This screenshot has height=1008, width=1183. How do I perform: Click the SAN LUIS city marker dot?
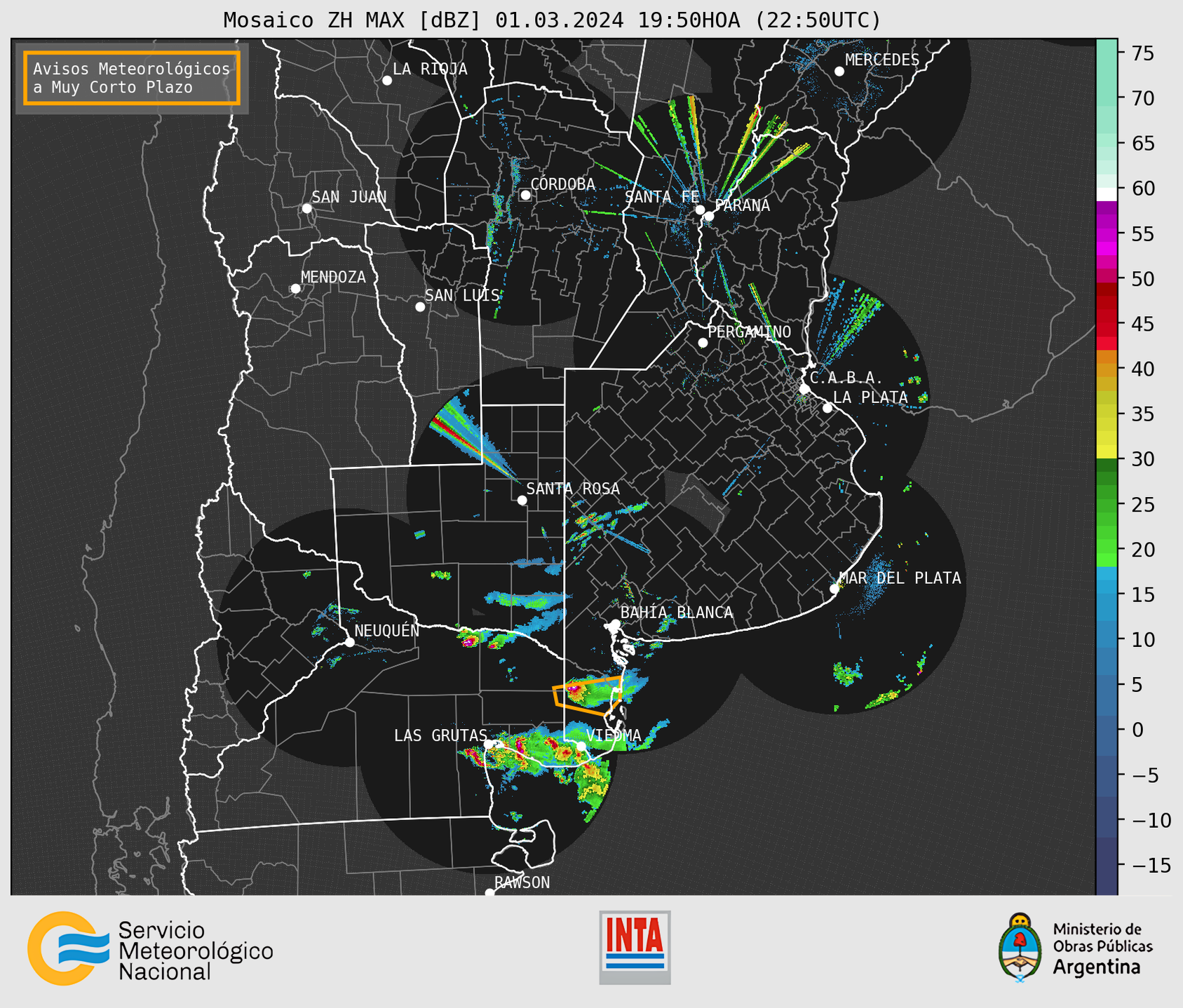(x=420, y=306)
